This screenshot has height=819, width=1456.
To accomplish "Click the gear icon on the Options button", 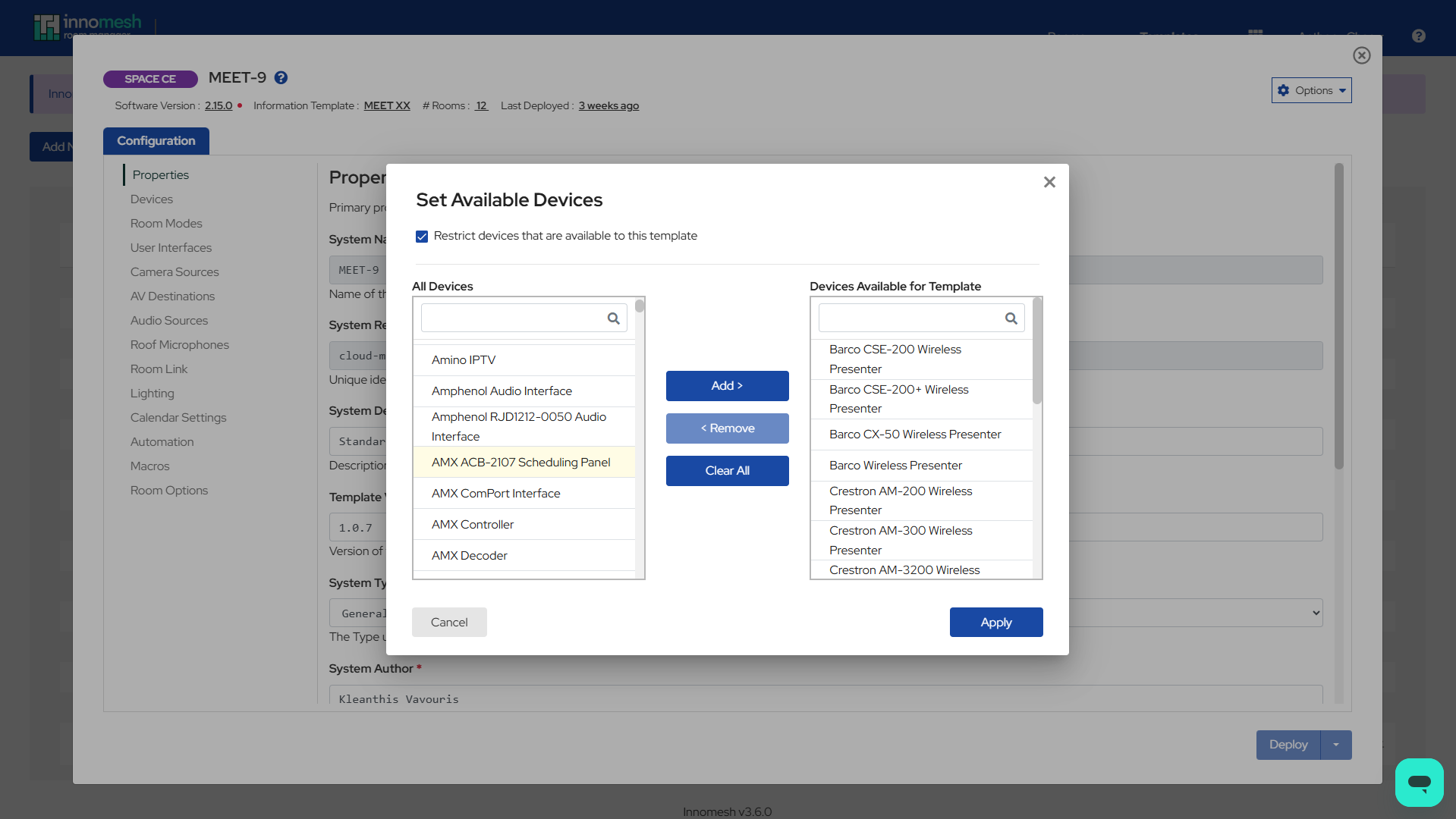I will click(x=1284, y=90).
